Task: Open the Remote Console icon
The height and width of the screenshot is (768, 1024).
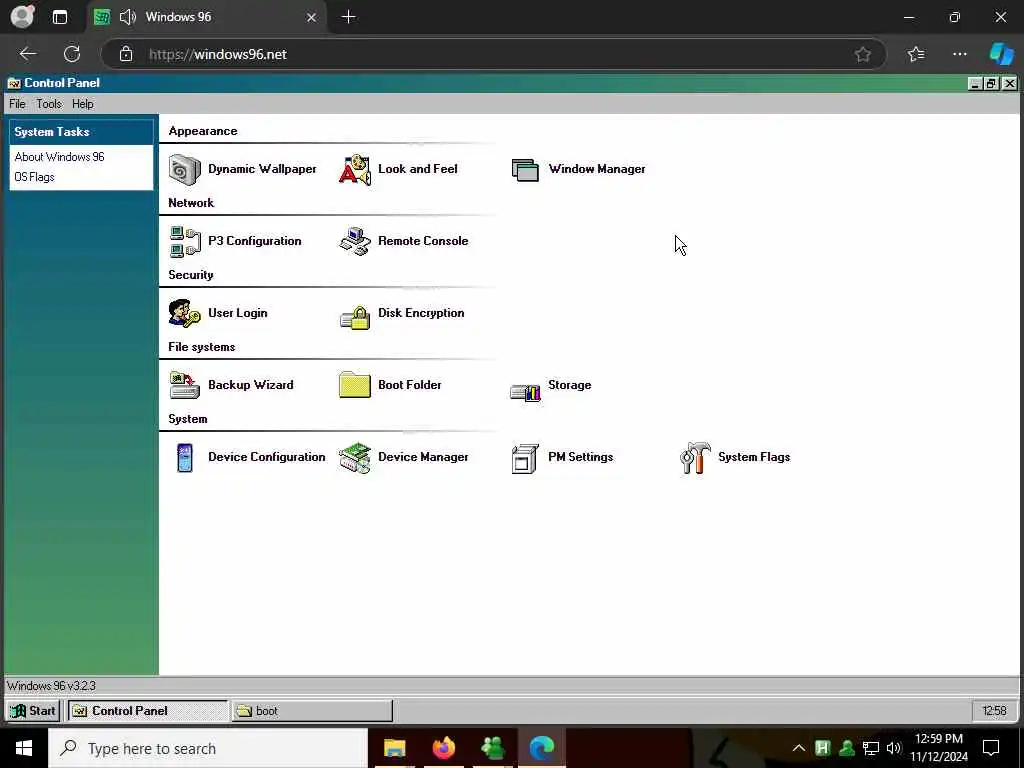Action: click(355, 242)
